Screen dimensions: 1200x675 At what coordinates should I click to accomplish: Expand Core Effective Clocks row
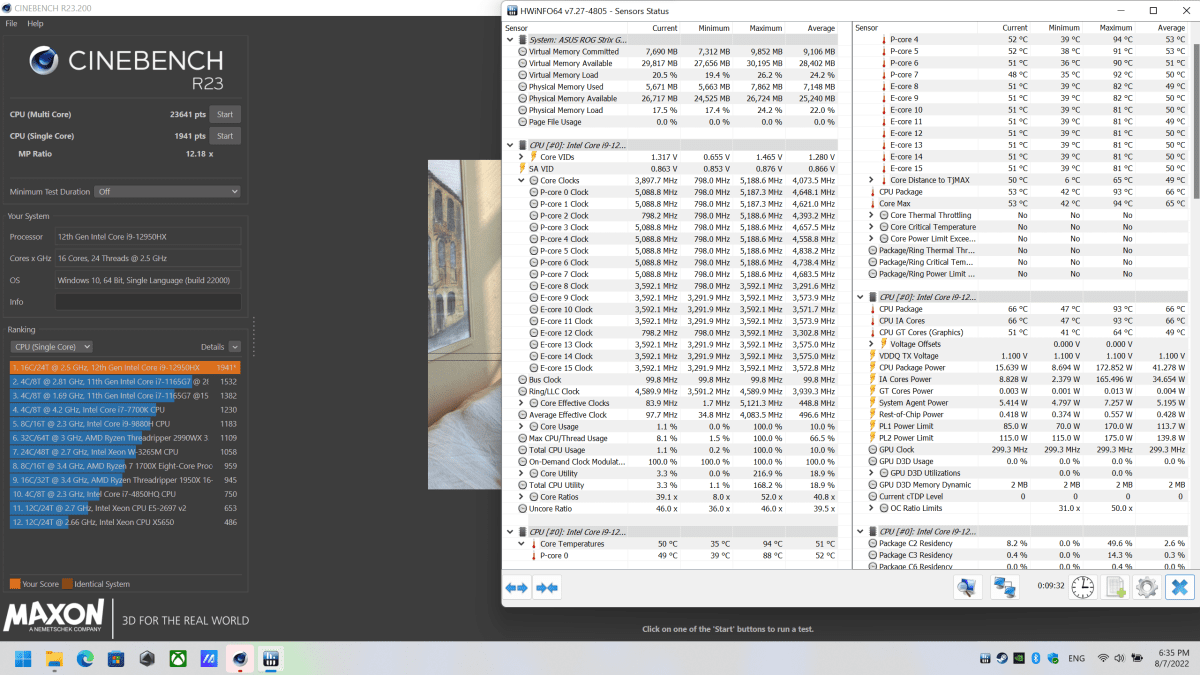tap(521, 403)
